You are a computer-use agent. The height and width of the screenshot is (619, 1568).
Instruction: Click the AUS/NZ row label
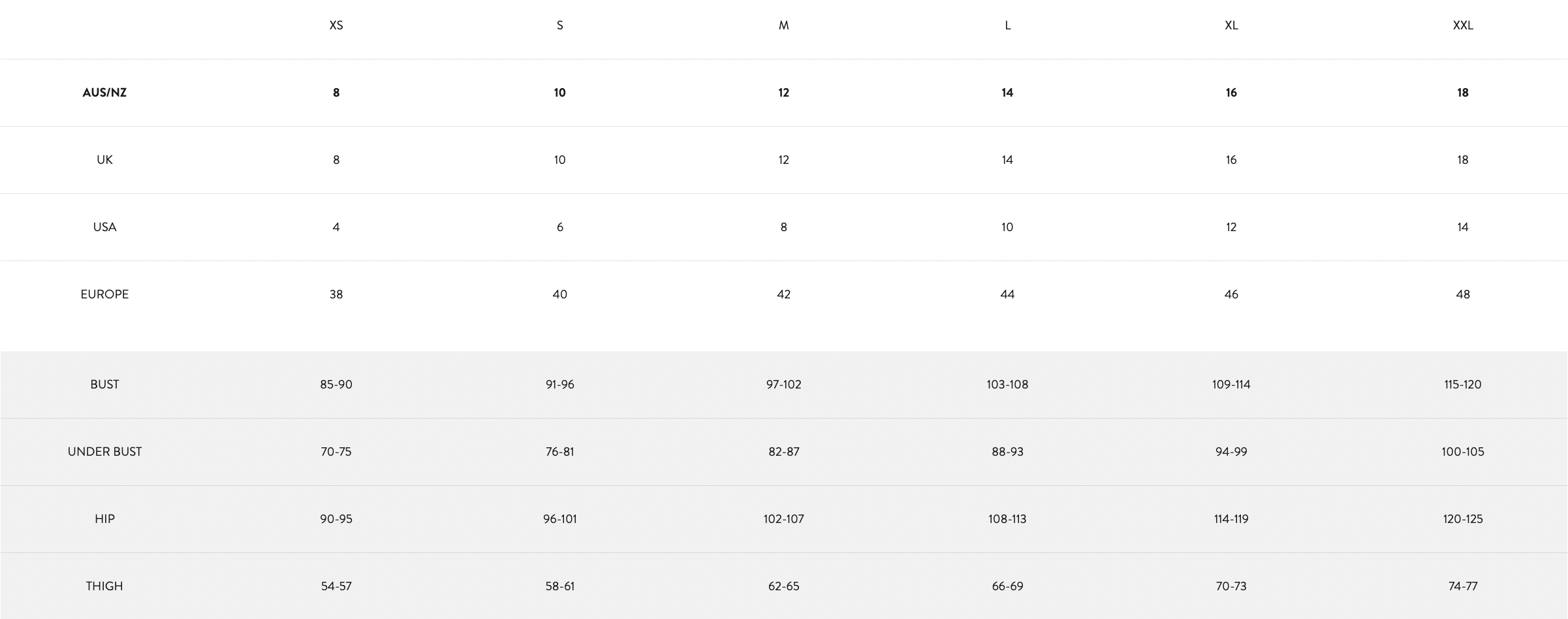tap(104, 93)
